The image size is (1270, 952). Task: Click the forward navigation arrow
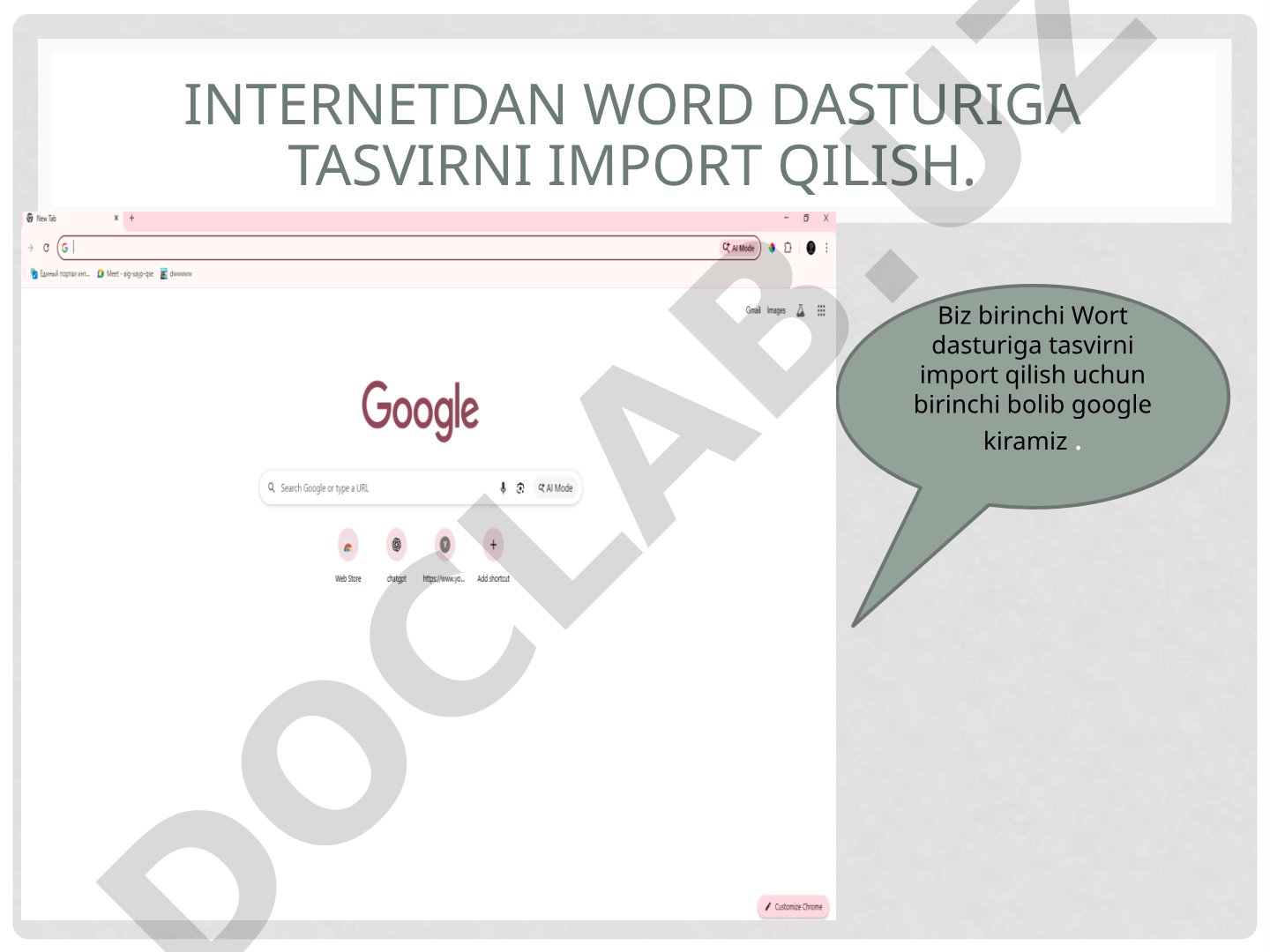tap(31, 249)
